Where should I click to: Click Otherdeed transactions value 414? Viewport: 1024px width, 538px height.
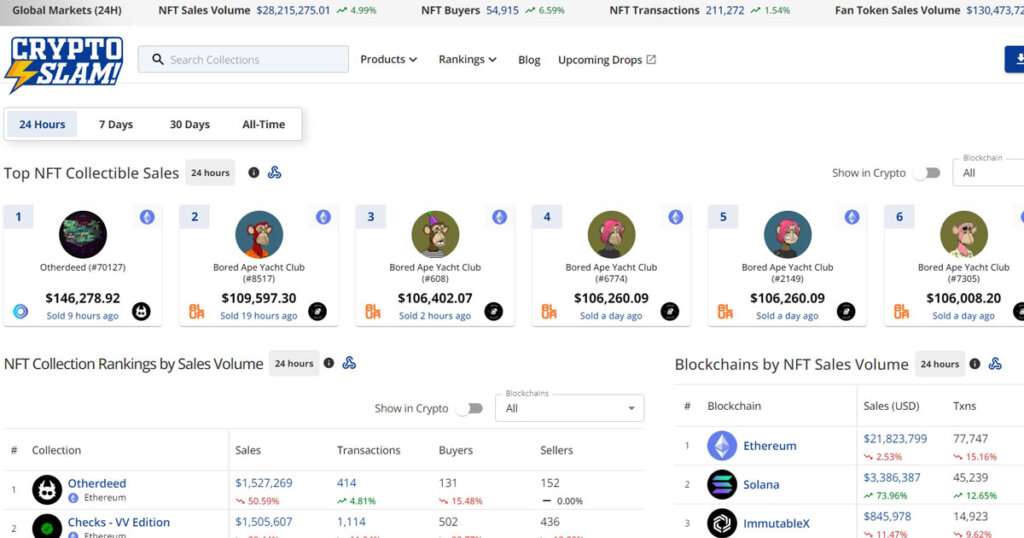tap(347, 483)
